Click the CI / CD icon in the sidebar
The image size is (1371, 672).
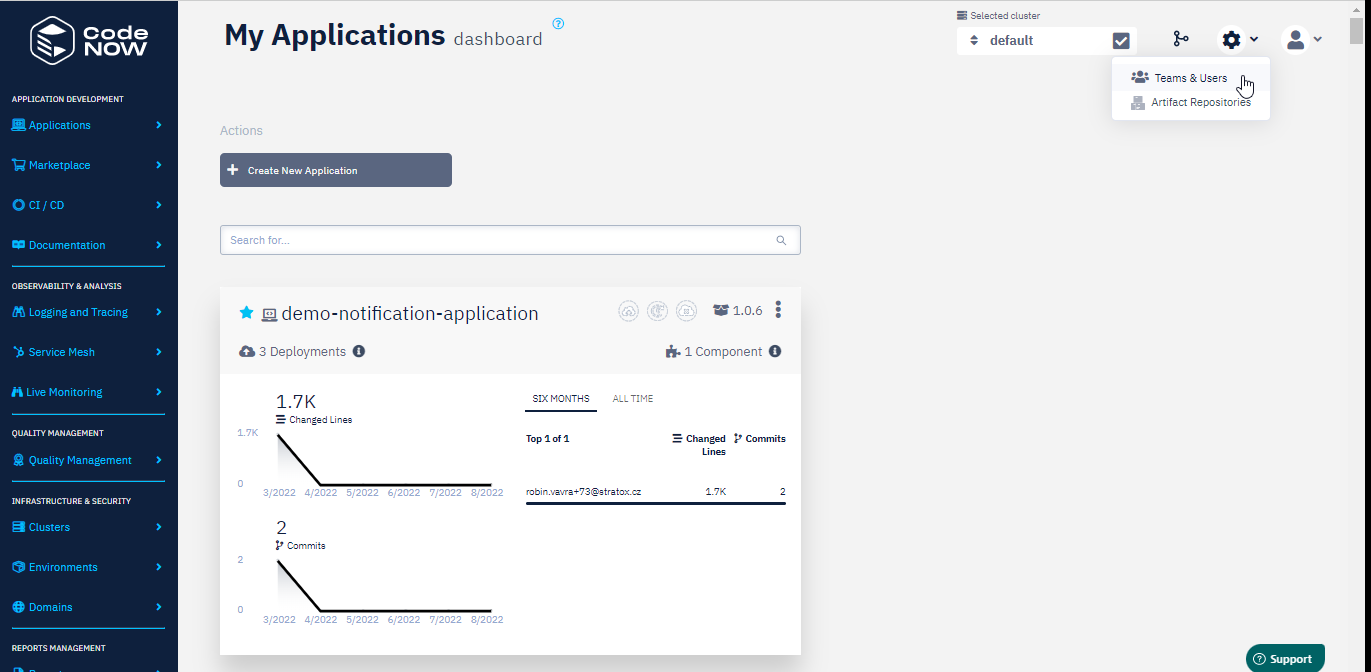pyautogui.click(x=18, y=205)
